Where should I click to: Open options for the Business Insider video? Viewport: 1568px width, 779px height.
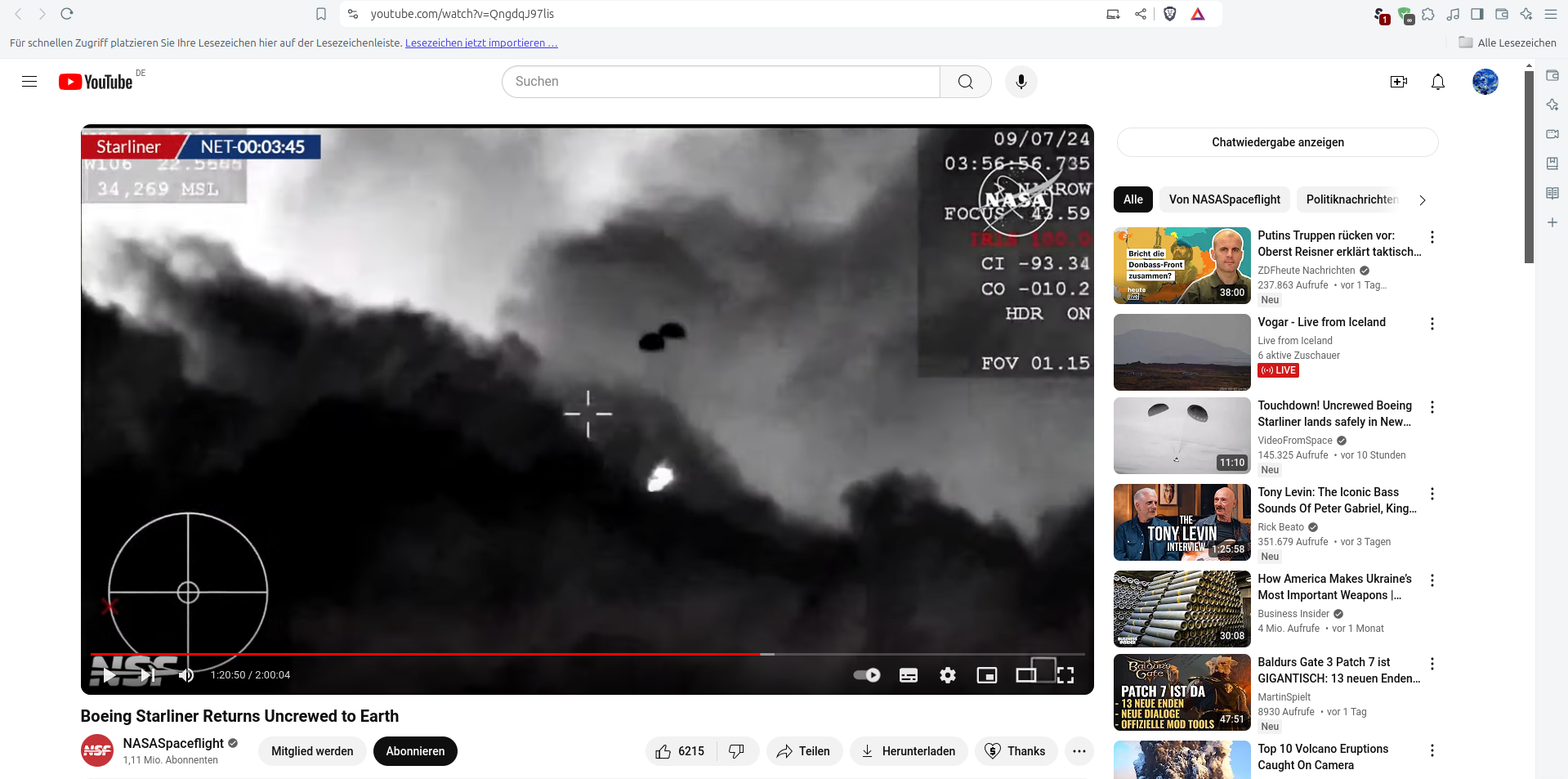tap(1432, 580)
